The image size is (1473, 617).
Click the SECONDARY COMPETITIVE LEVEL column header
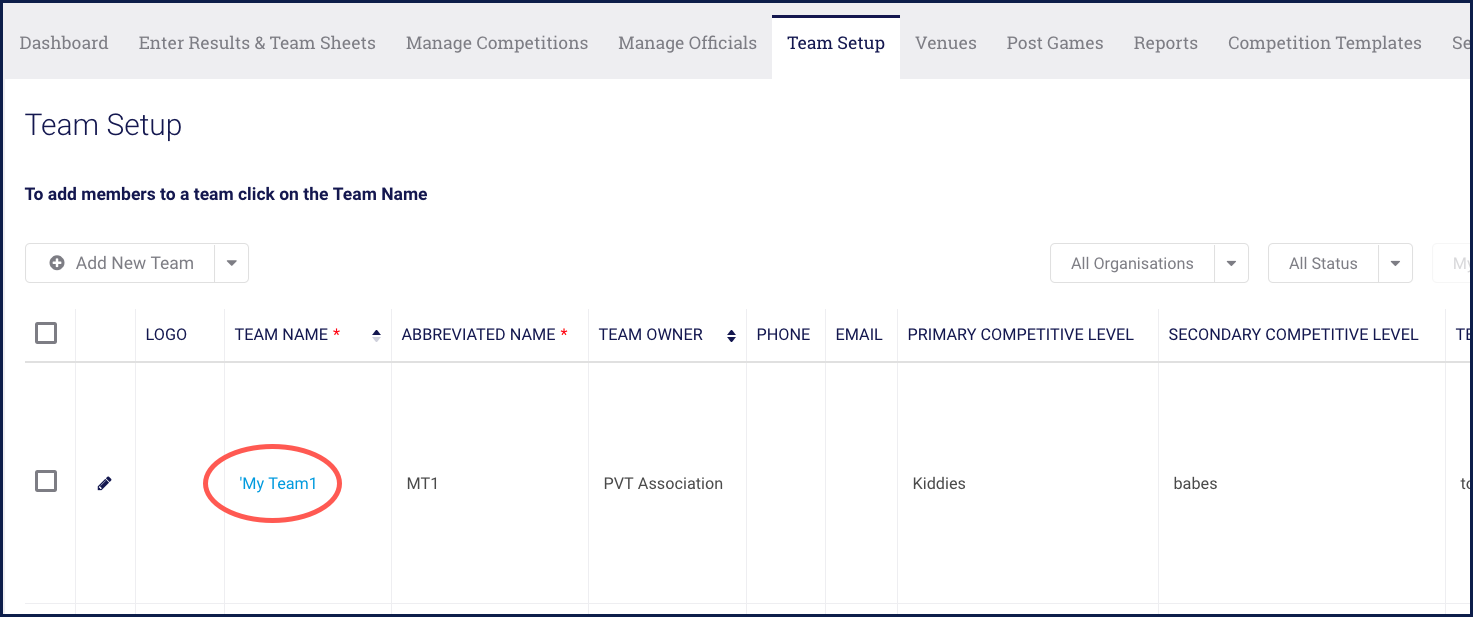click(1293, 335)
